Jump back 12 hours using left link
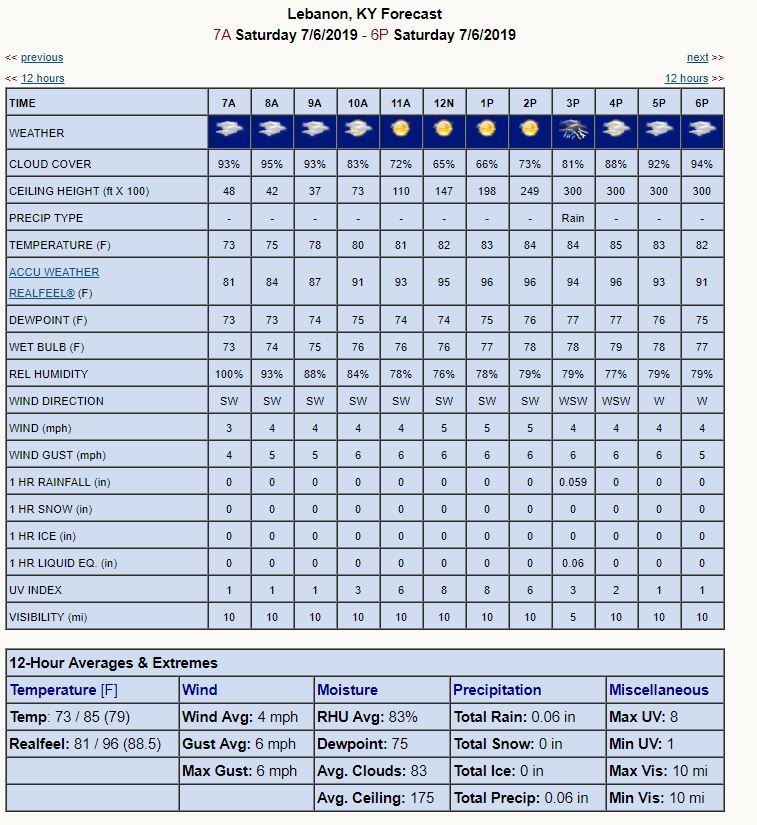The height and width of the screenshot is (825, 757). pyautogui.click(x=42, y=78)
